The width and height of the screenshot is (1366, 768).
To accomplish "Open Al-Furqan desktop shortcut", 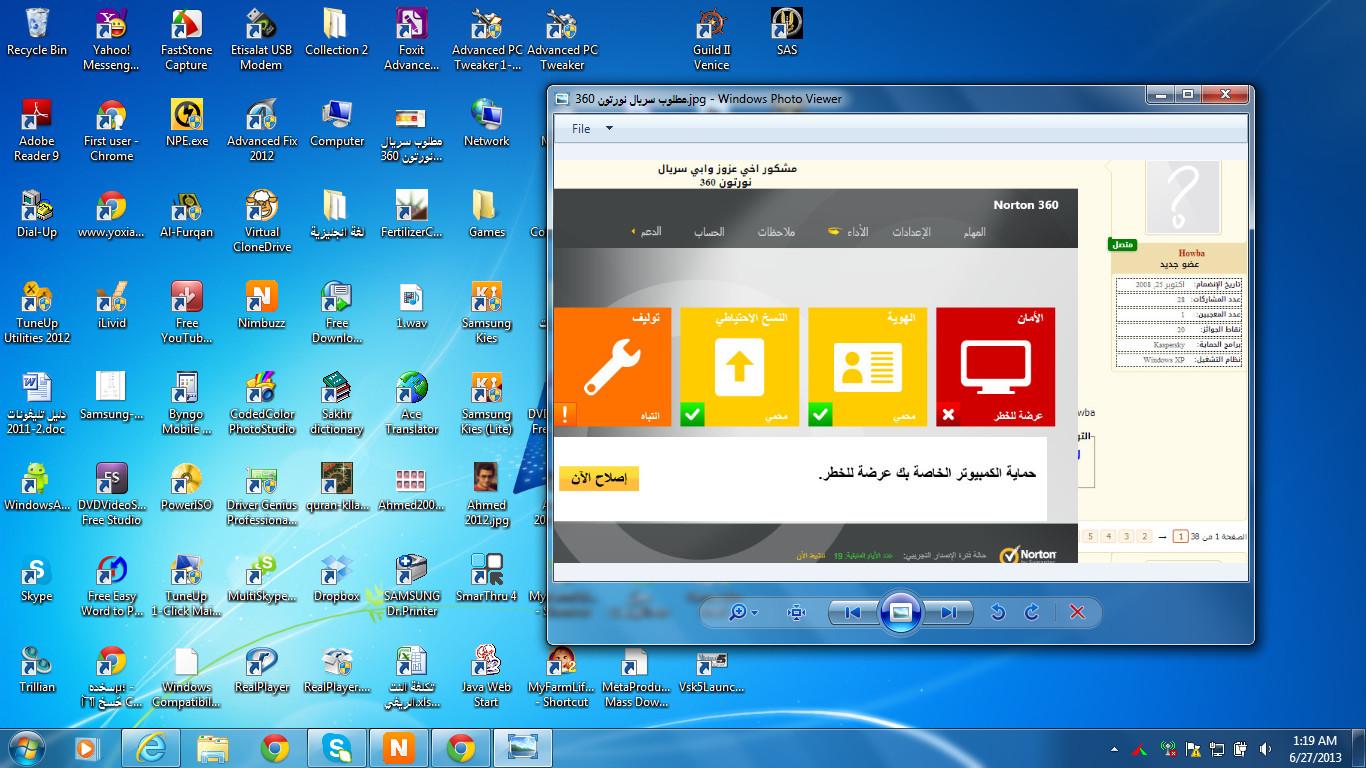I will (187, 215).
